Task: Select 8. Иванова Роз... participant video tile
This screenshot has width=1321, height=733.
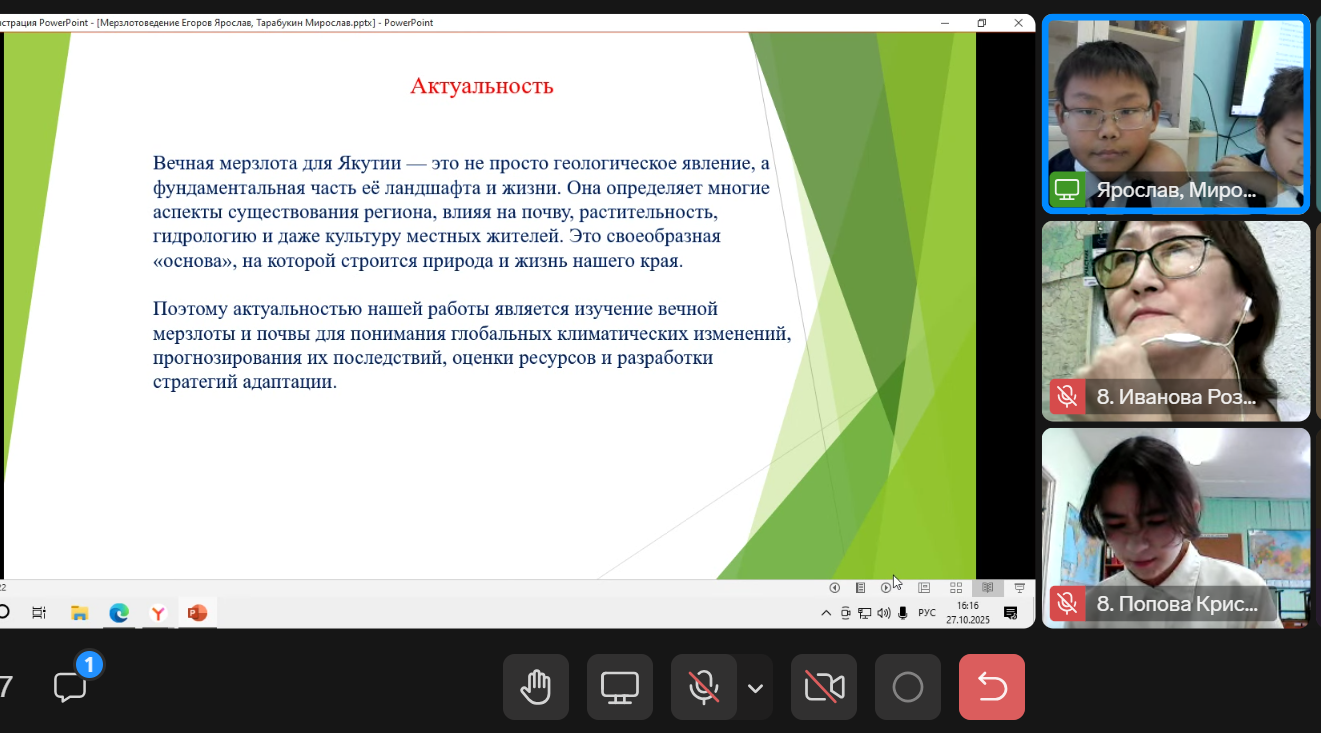Action: [x=1175, y=320]
